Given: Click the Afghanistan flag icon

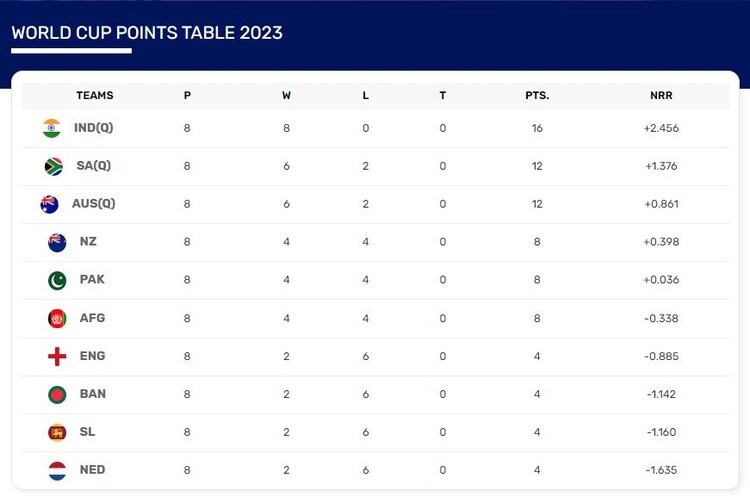Looking at the screenshot, I should tap(57, 318).
